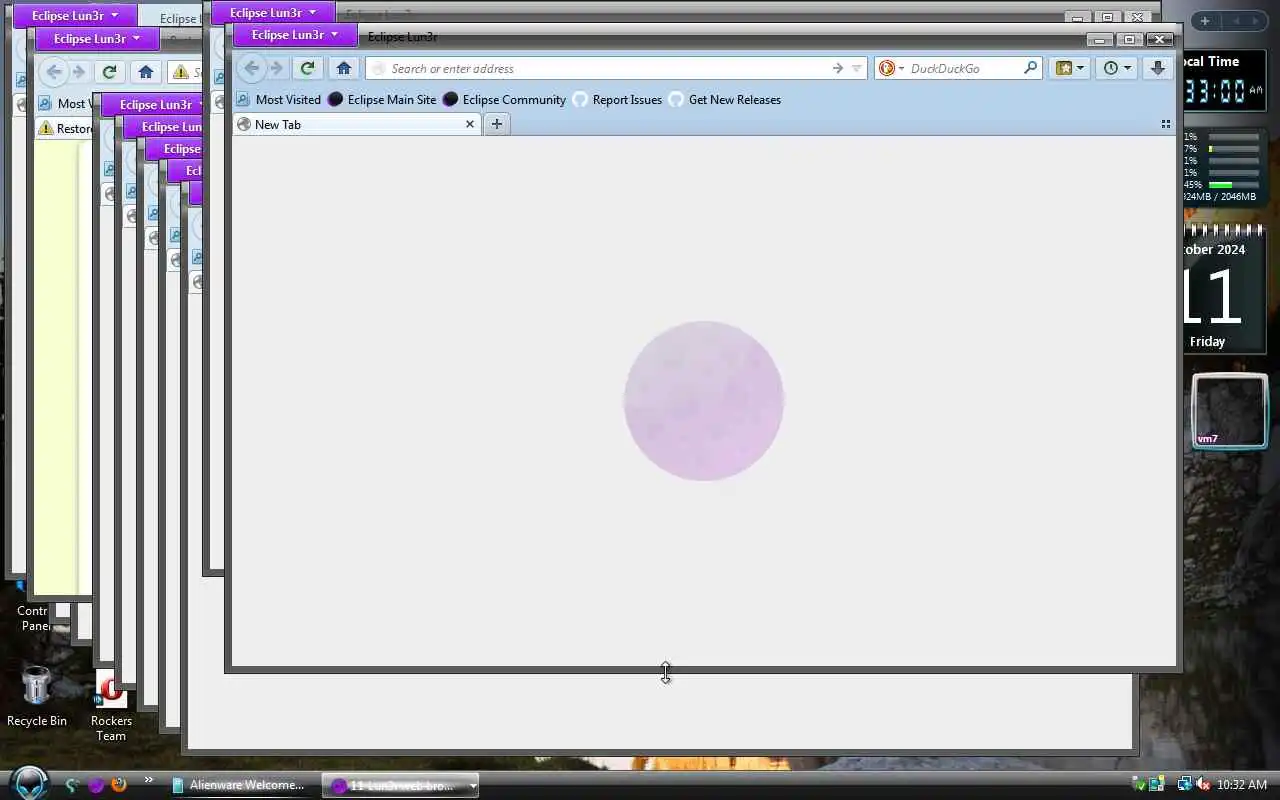Open the Bookmarks star menu button

click(x=1069, y=68)
